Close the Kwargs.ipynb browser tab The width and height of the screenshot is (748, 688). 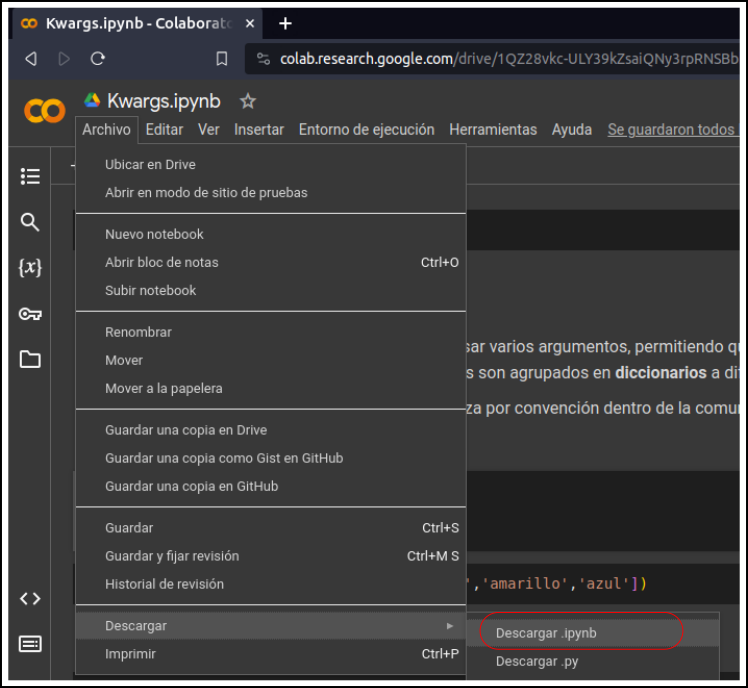[250, 23]
